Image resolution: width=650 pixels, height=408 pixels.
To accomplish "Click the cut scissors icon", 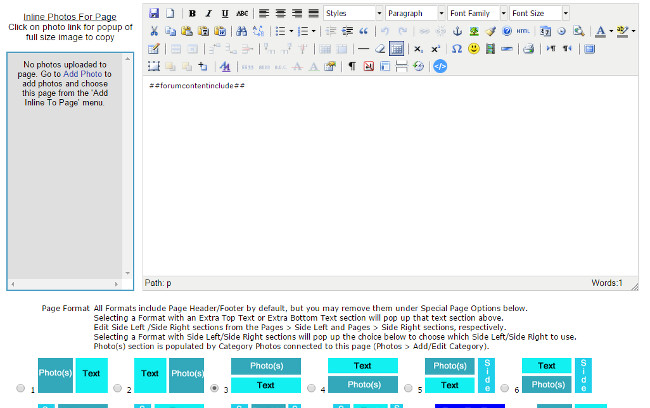I will click(154, 31).
